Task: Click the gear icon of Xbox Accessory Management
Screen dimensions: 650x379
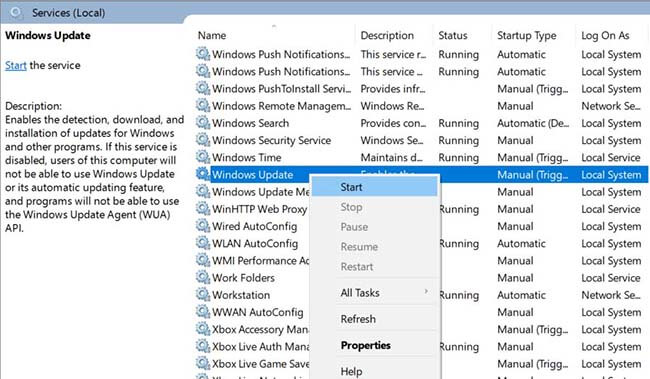Action: (203, 329)
